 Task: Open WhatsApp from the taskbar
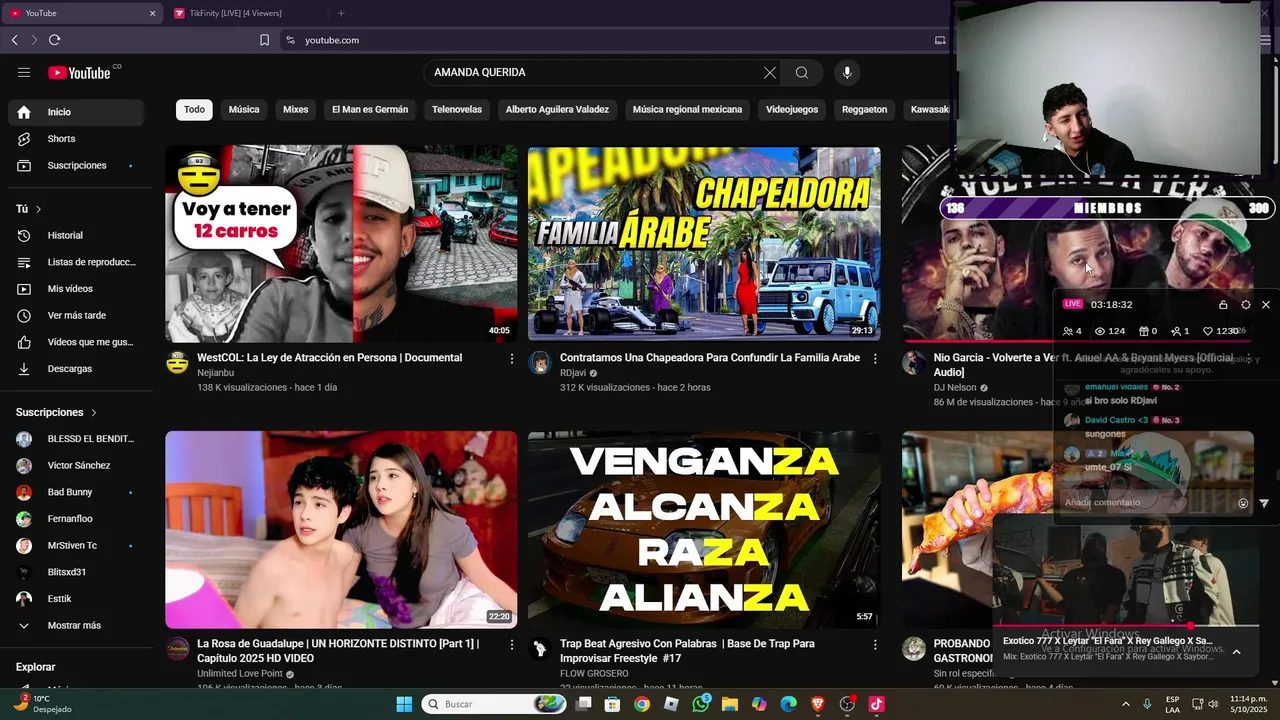click(700, 704)
